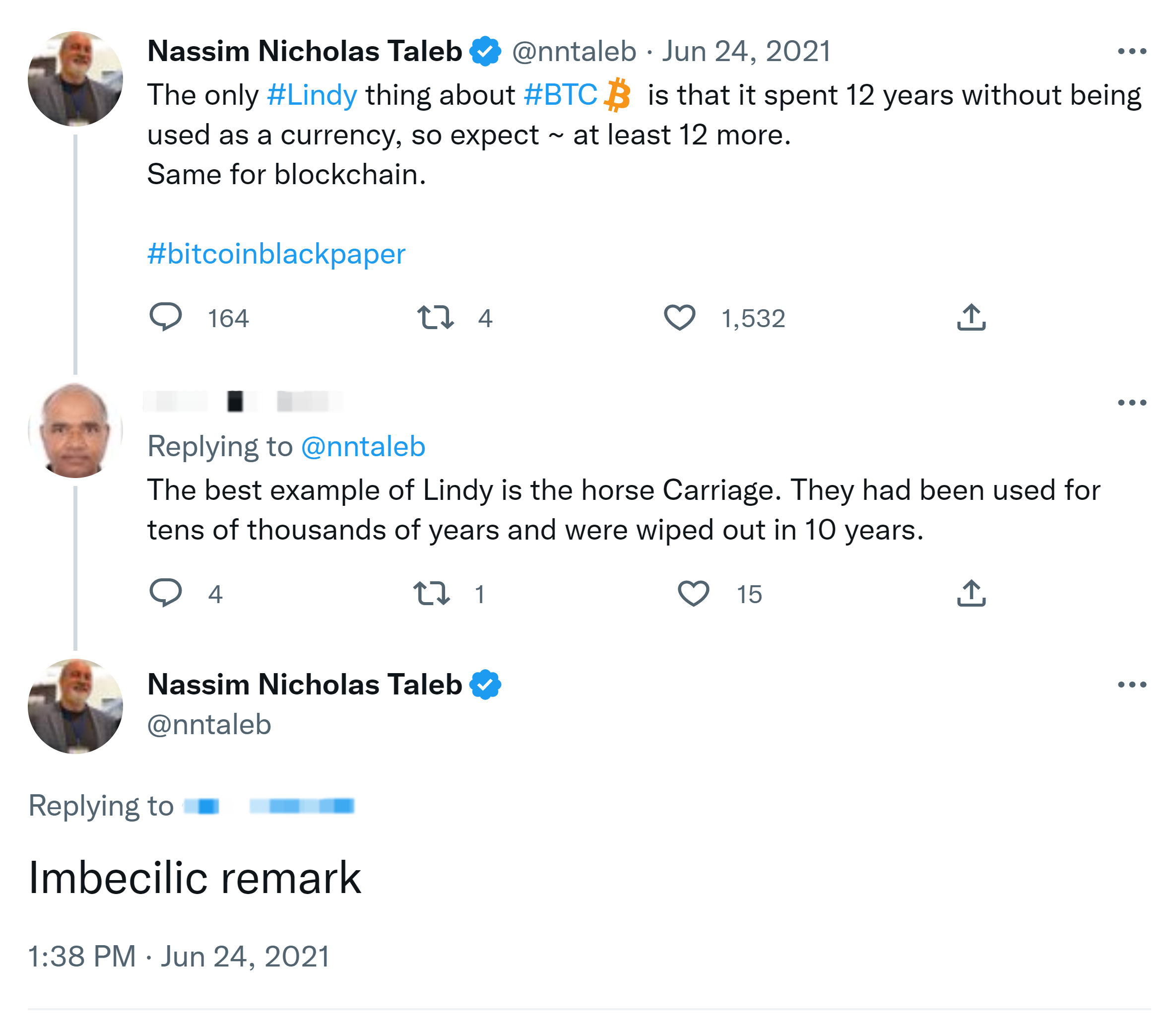Retweet the top tweet with 4 retweets
This screenshot has width=1176, height=1035.
click(436, 317)
